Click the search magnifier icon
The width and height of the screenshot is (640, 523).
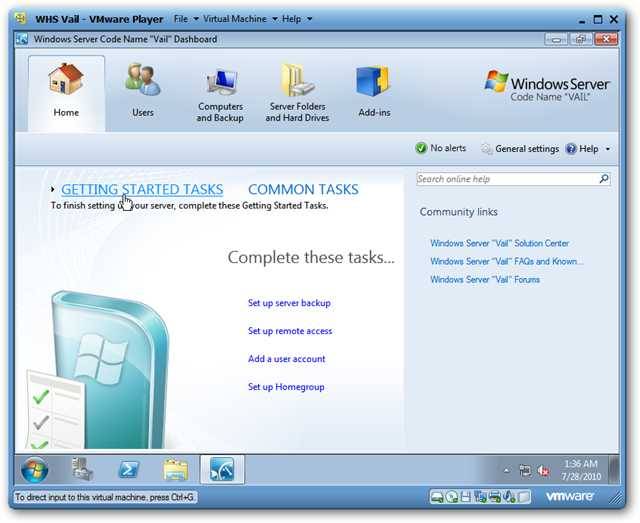604,179
